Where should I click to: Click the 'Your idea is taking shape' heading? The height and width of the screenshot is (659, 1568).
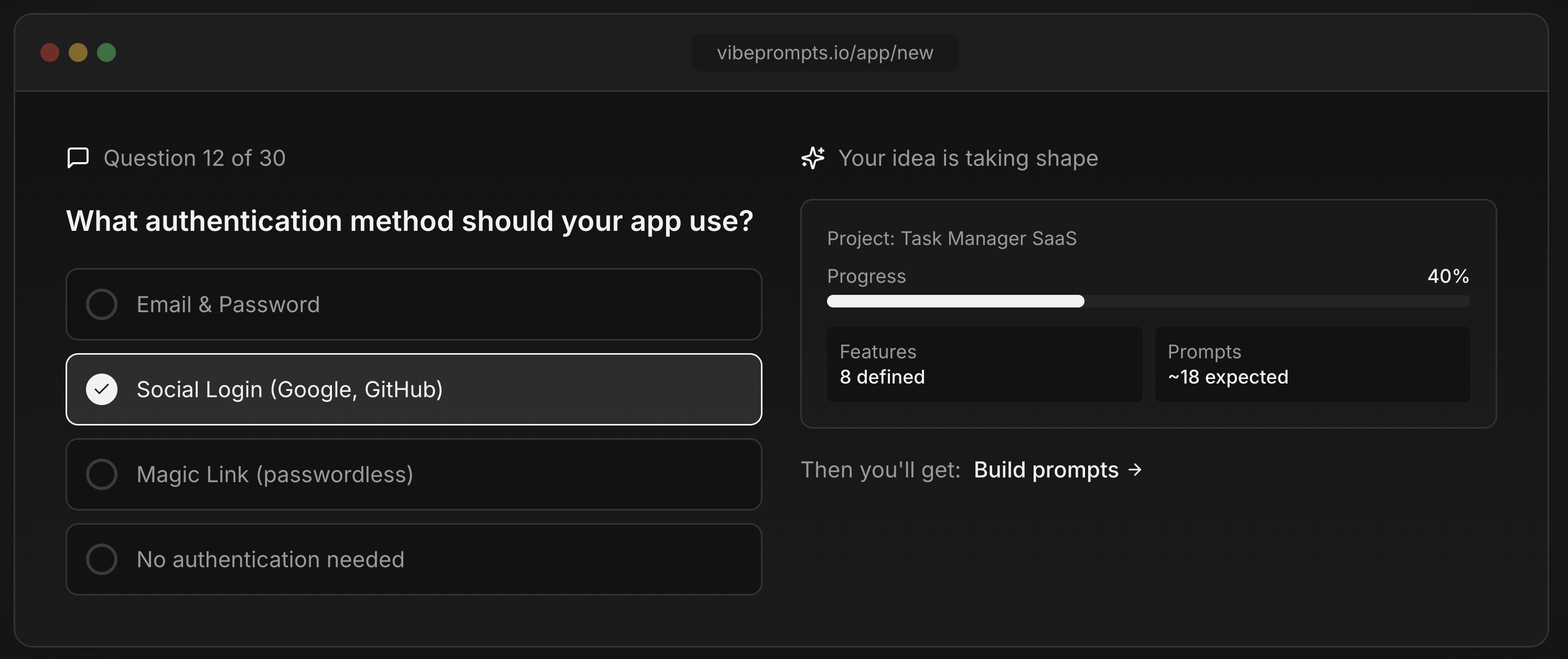pos(968,158)
